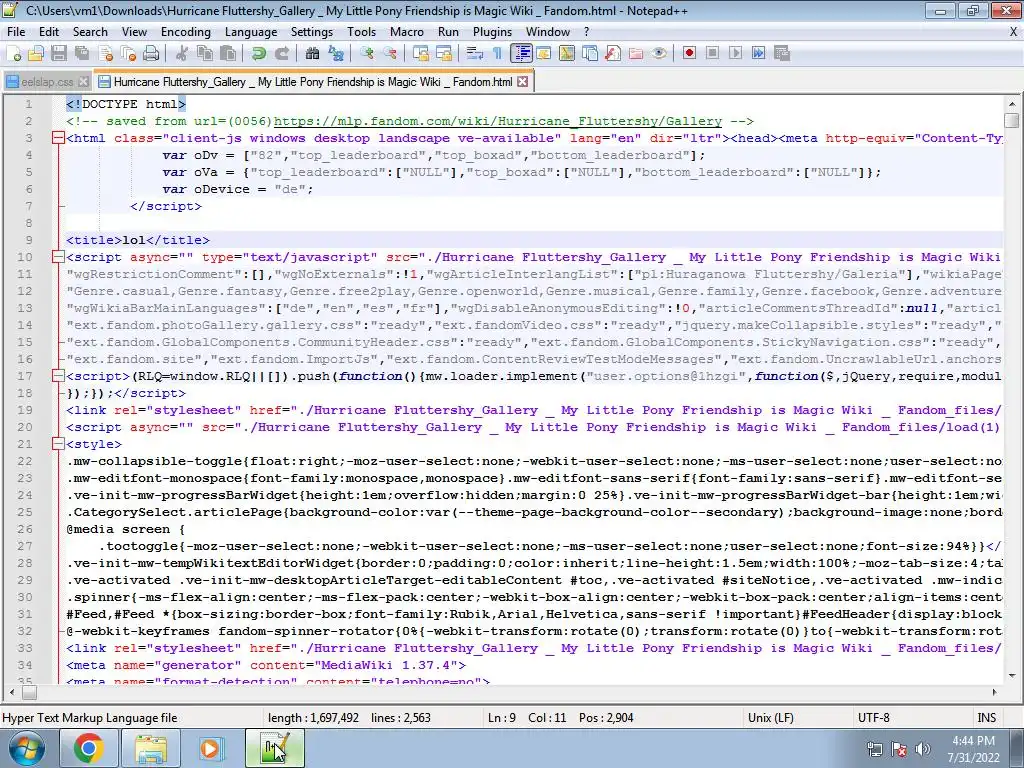Zoom out with the magnifier minus icon

click(390, 54)
